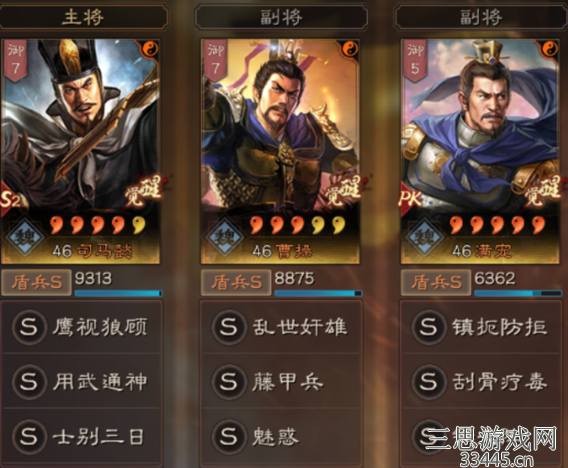Tap the 魏 faction badge on 曹操
Screen dimensions: 568x468
coord(224,238)
